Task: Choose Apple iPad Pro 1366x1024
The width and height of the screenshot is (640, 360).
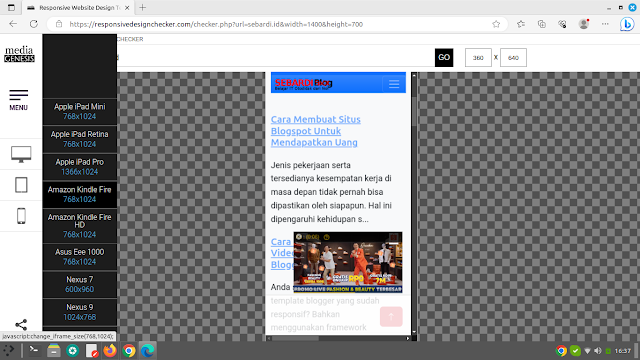Action: pyautogui.click(x=80, y=167)
